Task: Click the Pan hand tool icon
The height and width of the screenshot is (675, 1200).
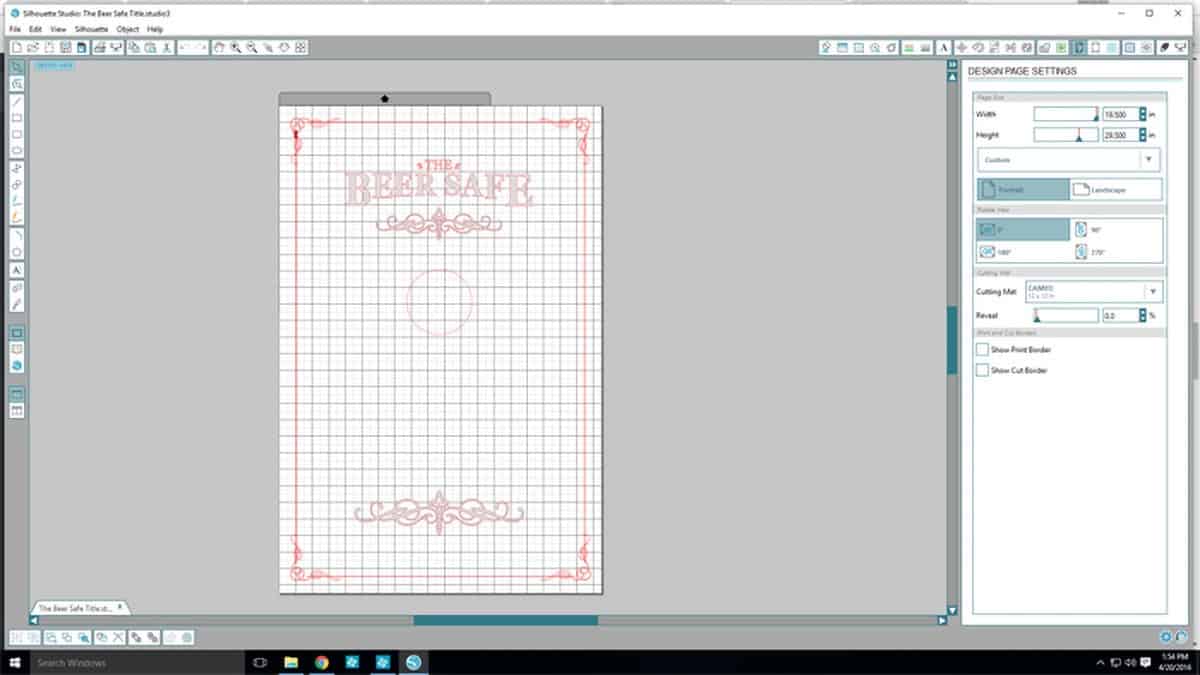Action: [219, 47]
